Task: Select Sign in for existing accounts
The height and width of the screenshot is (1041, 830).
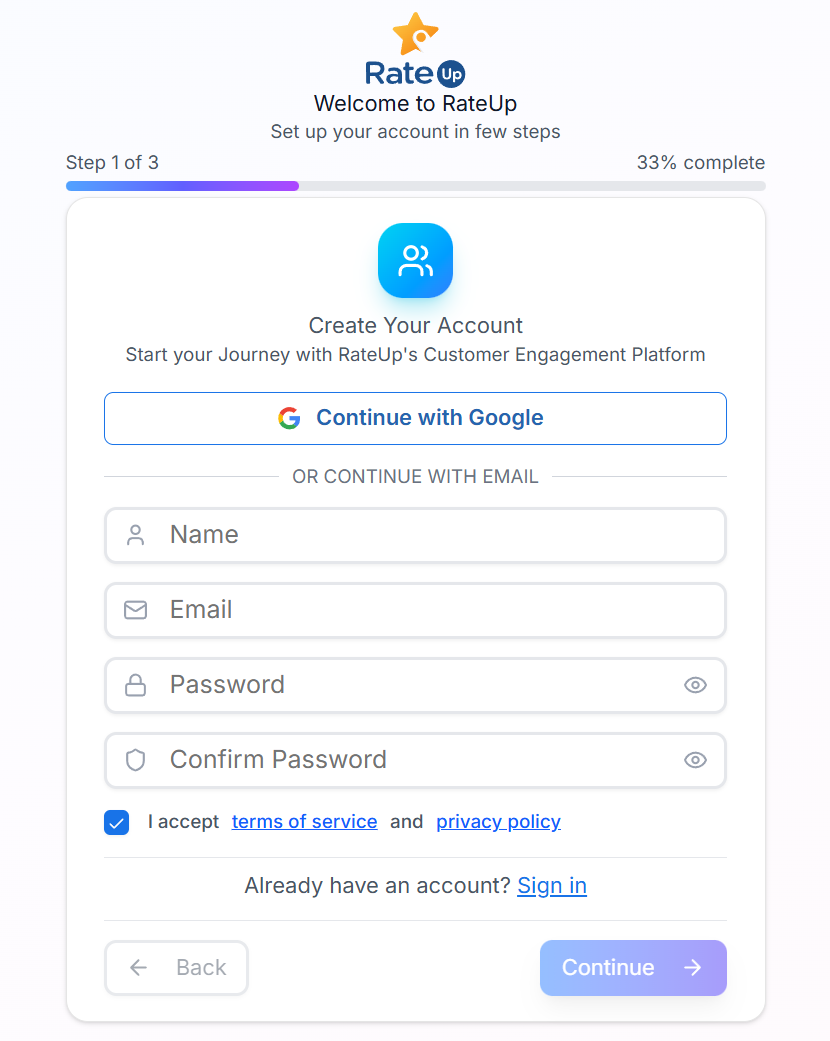Action: click(x=551, y=885)
